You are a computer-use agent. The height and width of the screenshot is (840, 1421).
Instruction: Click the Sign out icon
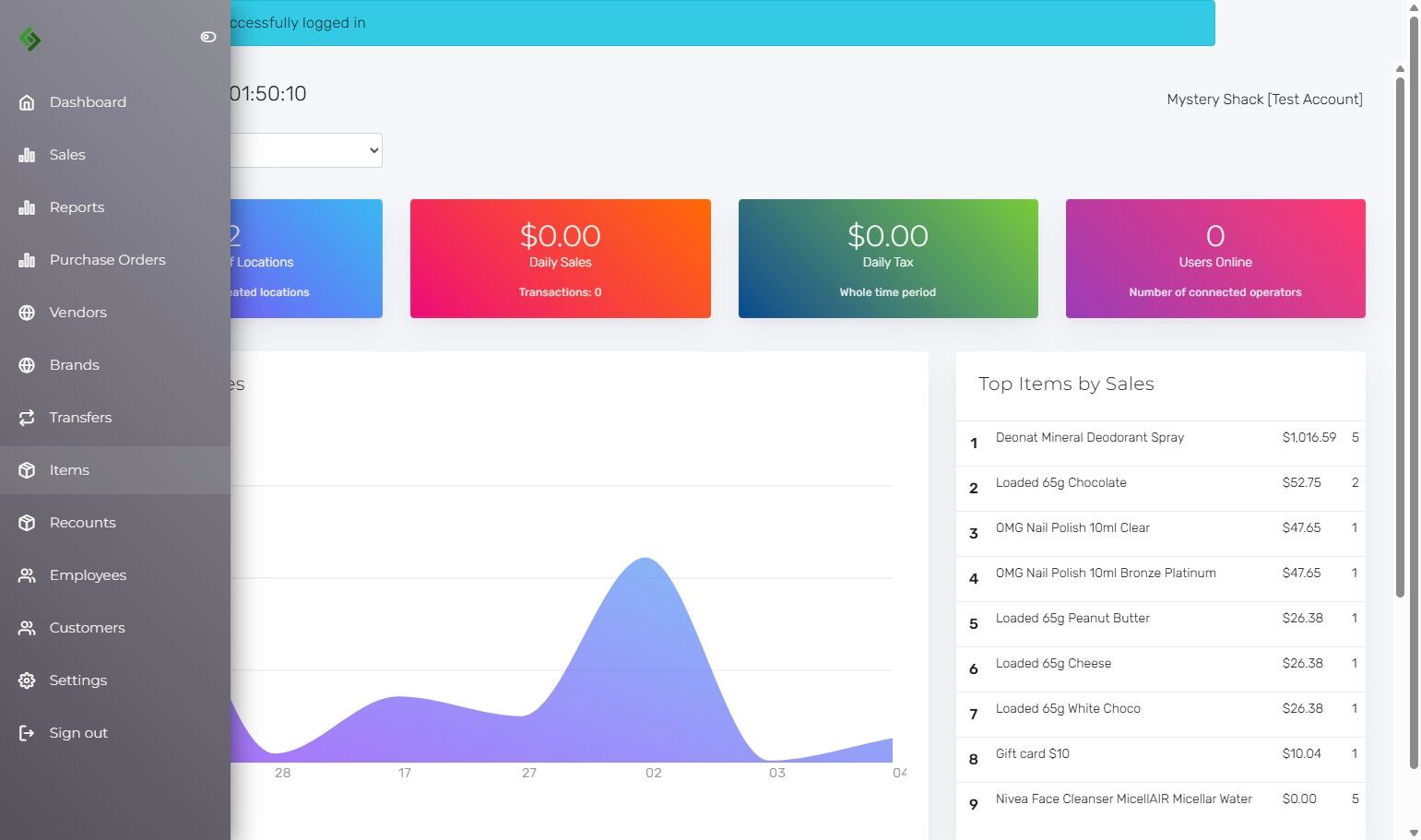pyautogui.click(x=27, y=733)
